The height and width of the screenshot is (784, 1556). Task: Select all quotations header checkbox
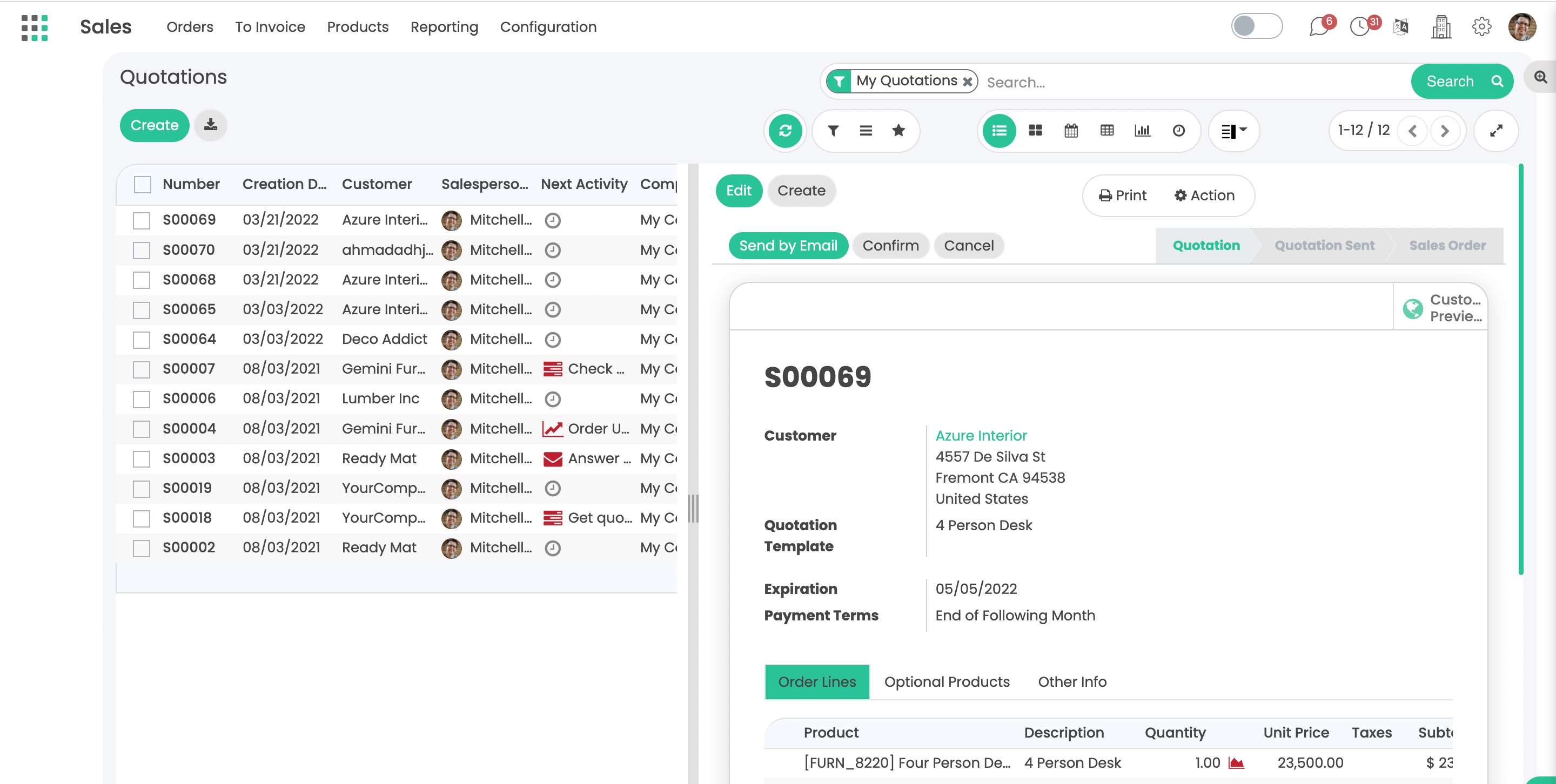pyautogui.click(x=143, y=184)
